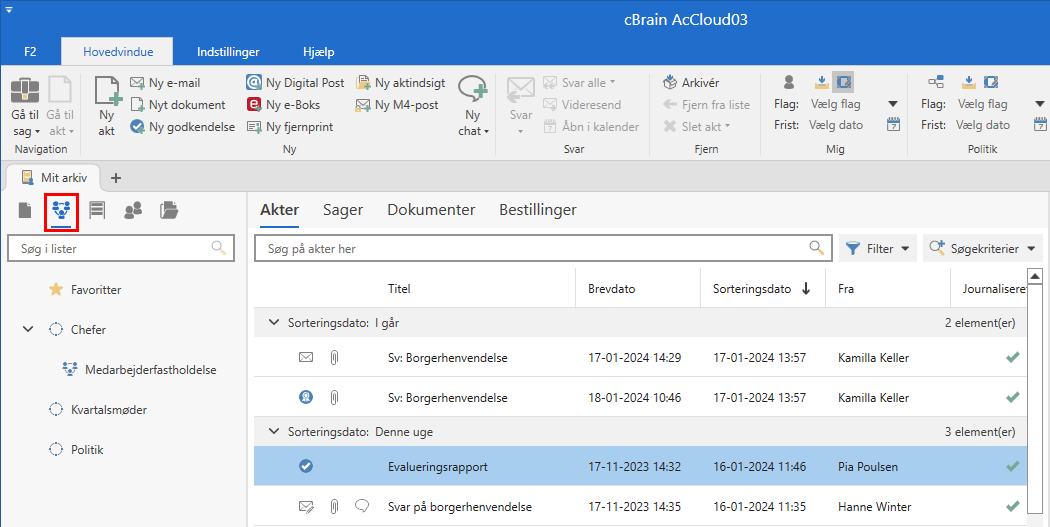Image resolution: width=1050 pixels, height=527 pixels.
Task: Switch to the Sager tab
Action: (x=343, y=210)
